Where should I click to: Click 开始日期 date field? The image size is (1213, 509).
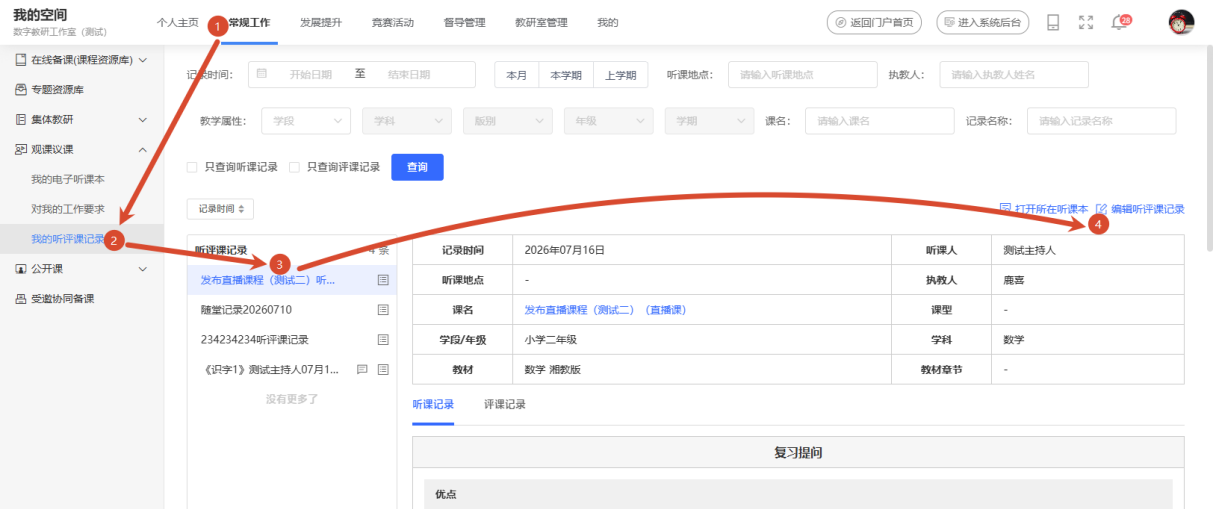point(310,74)
